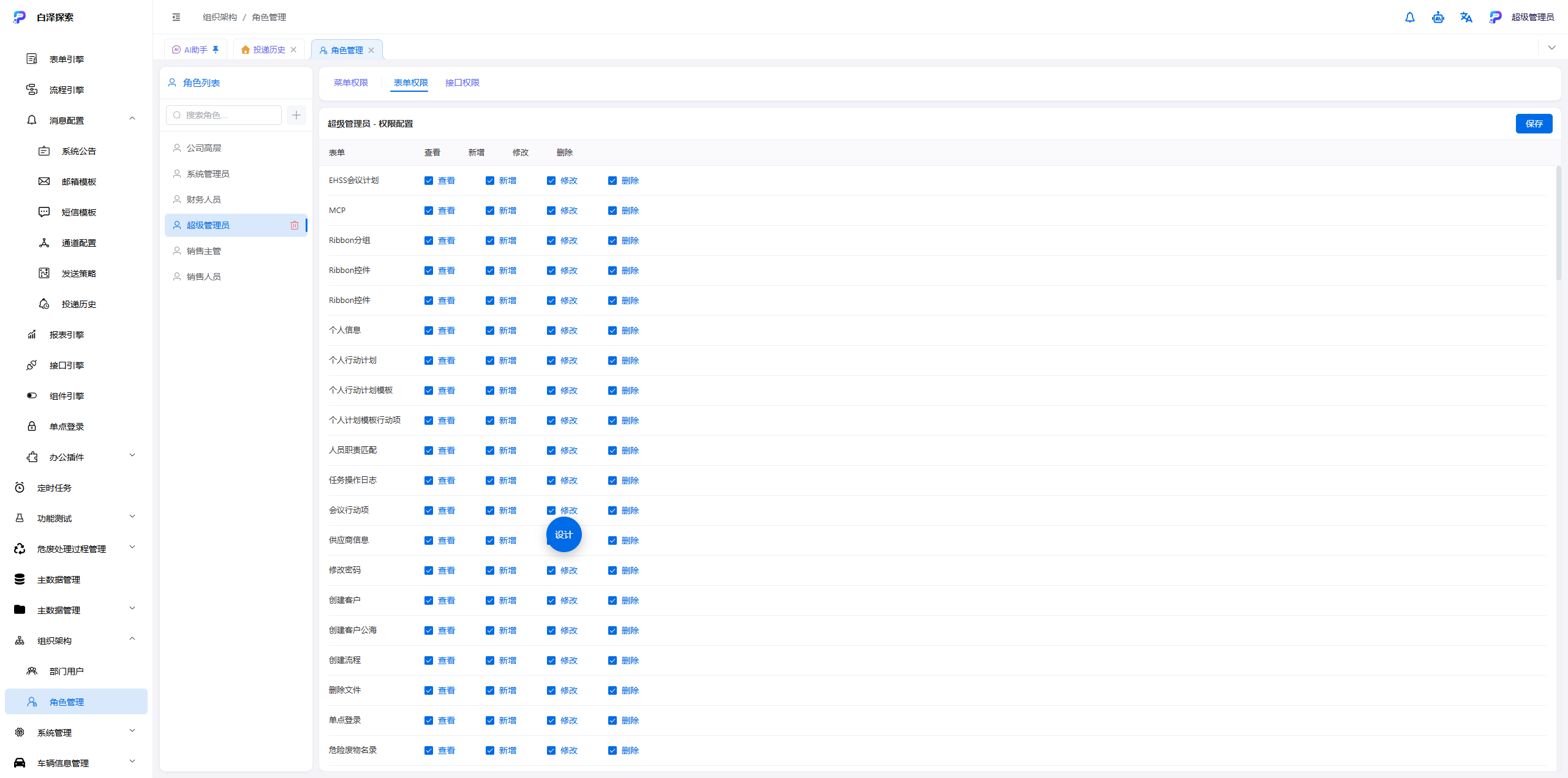This screenshot has height=778, width=1568.
Task: Expand the 功能测试 menu group
Action: pos(132,517)
